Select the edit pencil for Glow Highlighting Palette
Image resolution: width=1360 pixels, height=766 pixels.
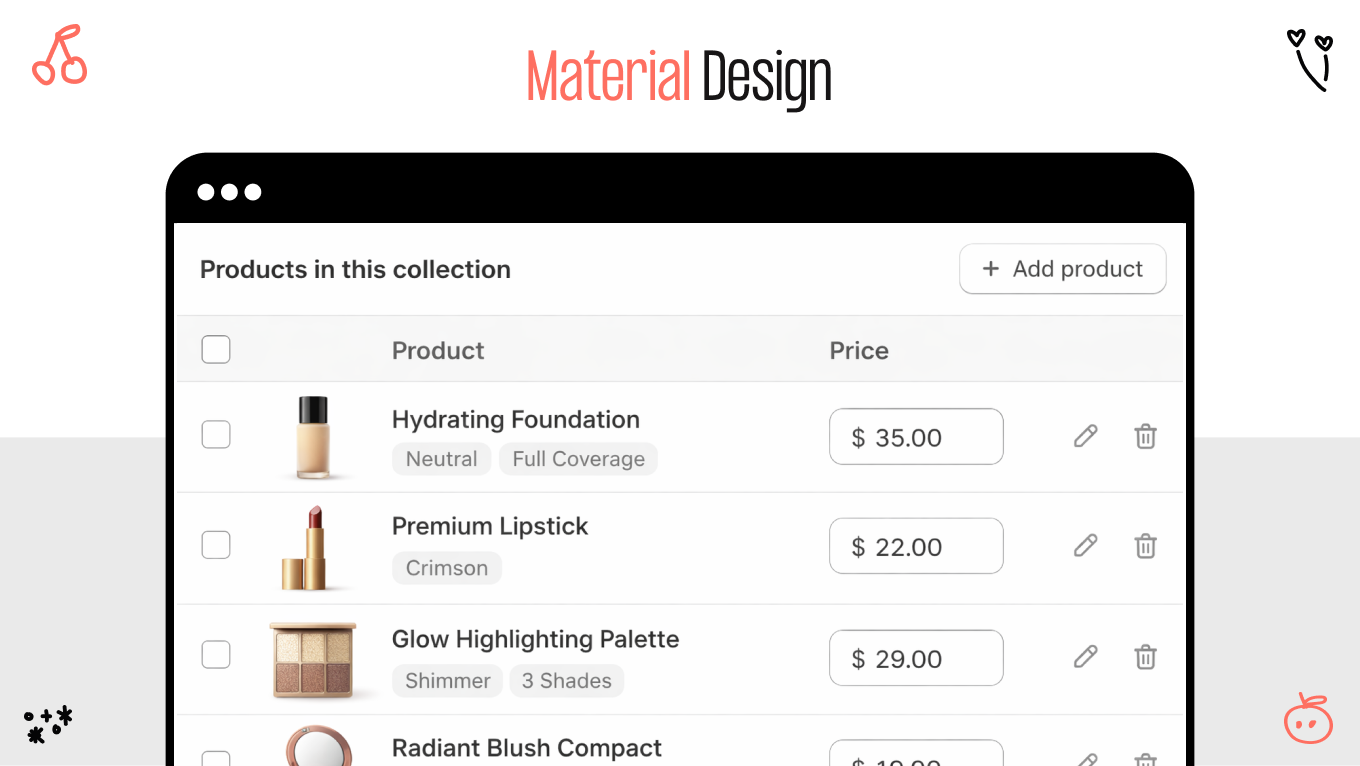(x=1085, y=657)
